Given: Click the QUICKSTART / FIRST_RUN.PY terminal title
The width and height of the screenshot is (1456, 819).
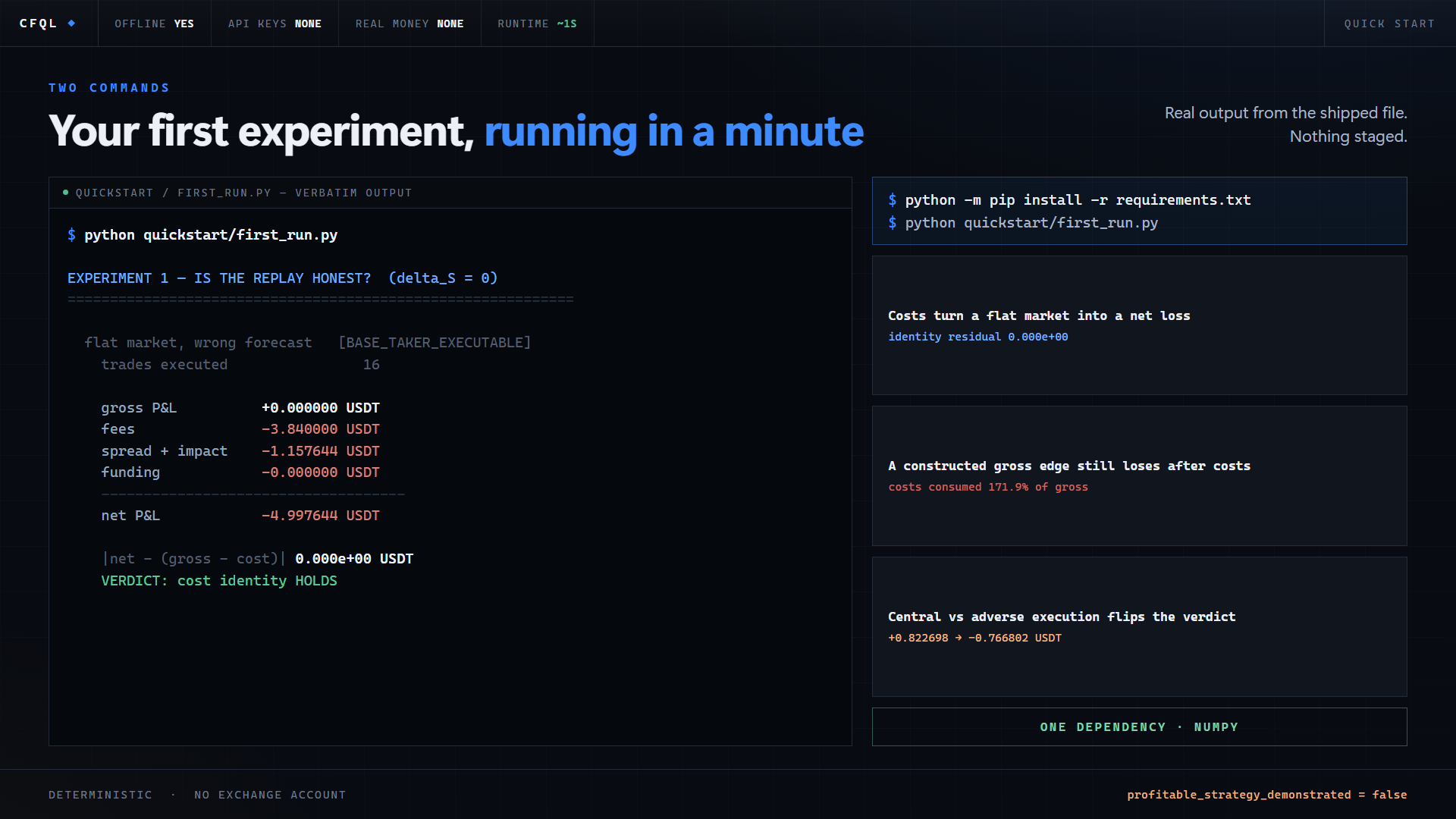Looking at the screenshot, I should coord(244,193).
